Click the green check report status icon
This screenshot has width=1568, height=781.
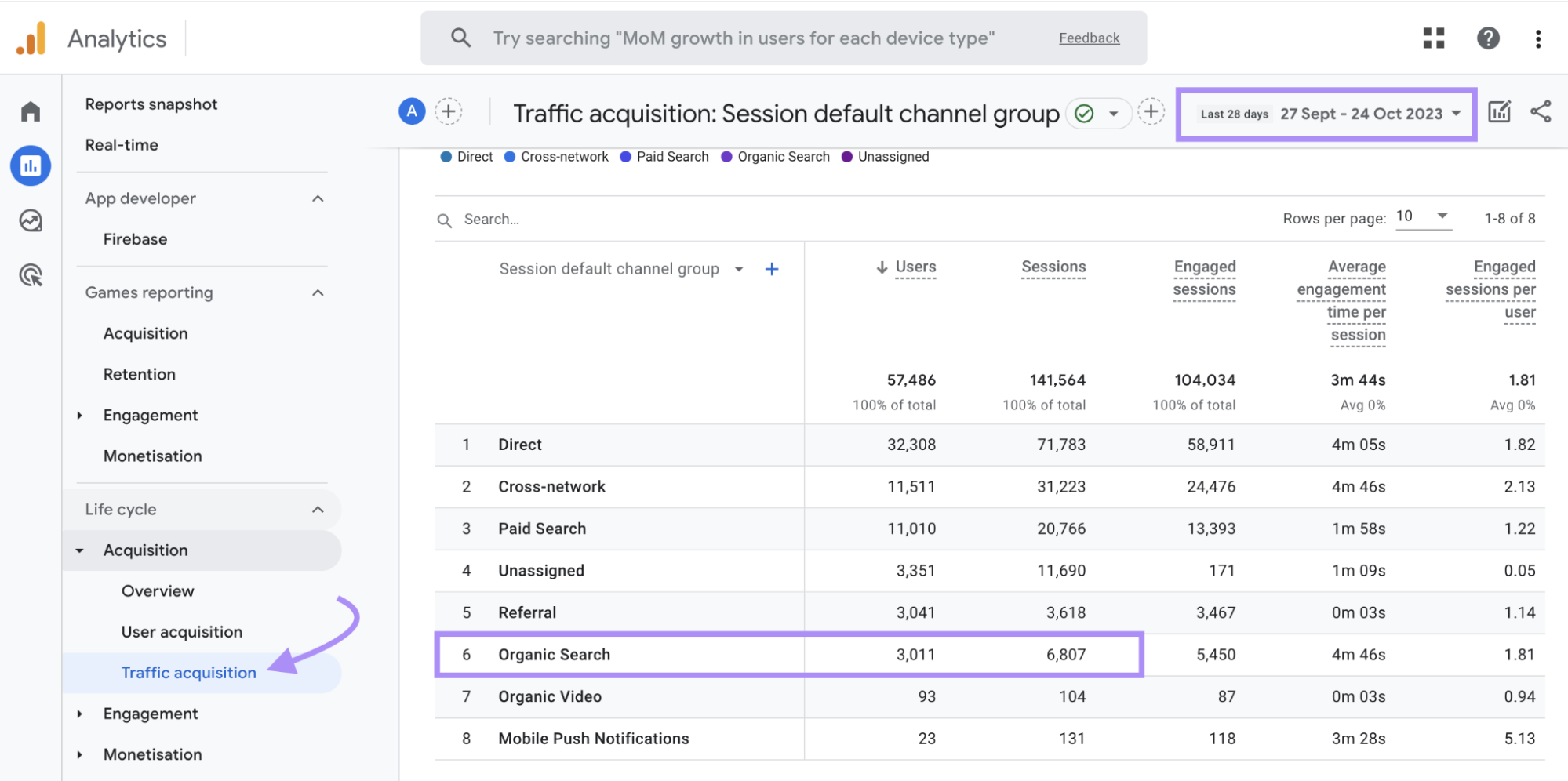(1084, 114)
